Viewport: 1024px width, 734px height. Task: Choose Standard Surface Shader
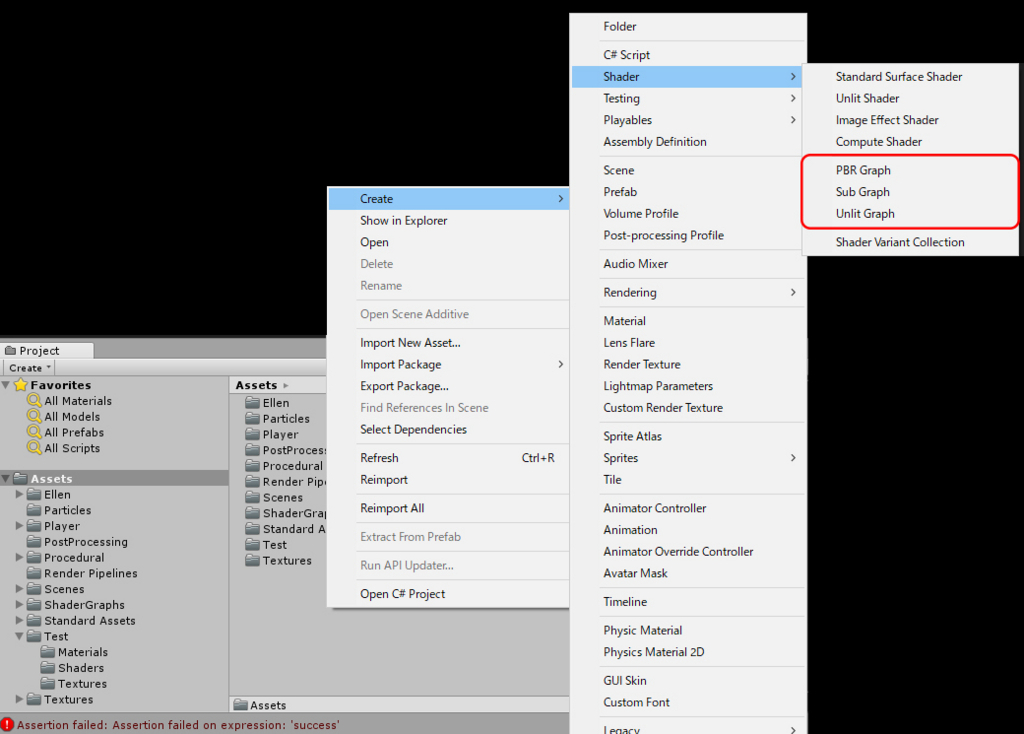click(910, 76)
